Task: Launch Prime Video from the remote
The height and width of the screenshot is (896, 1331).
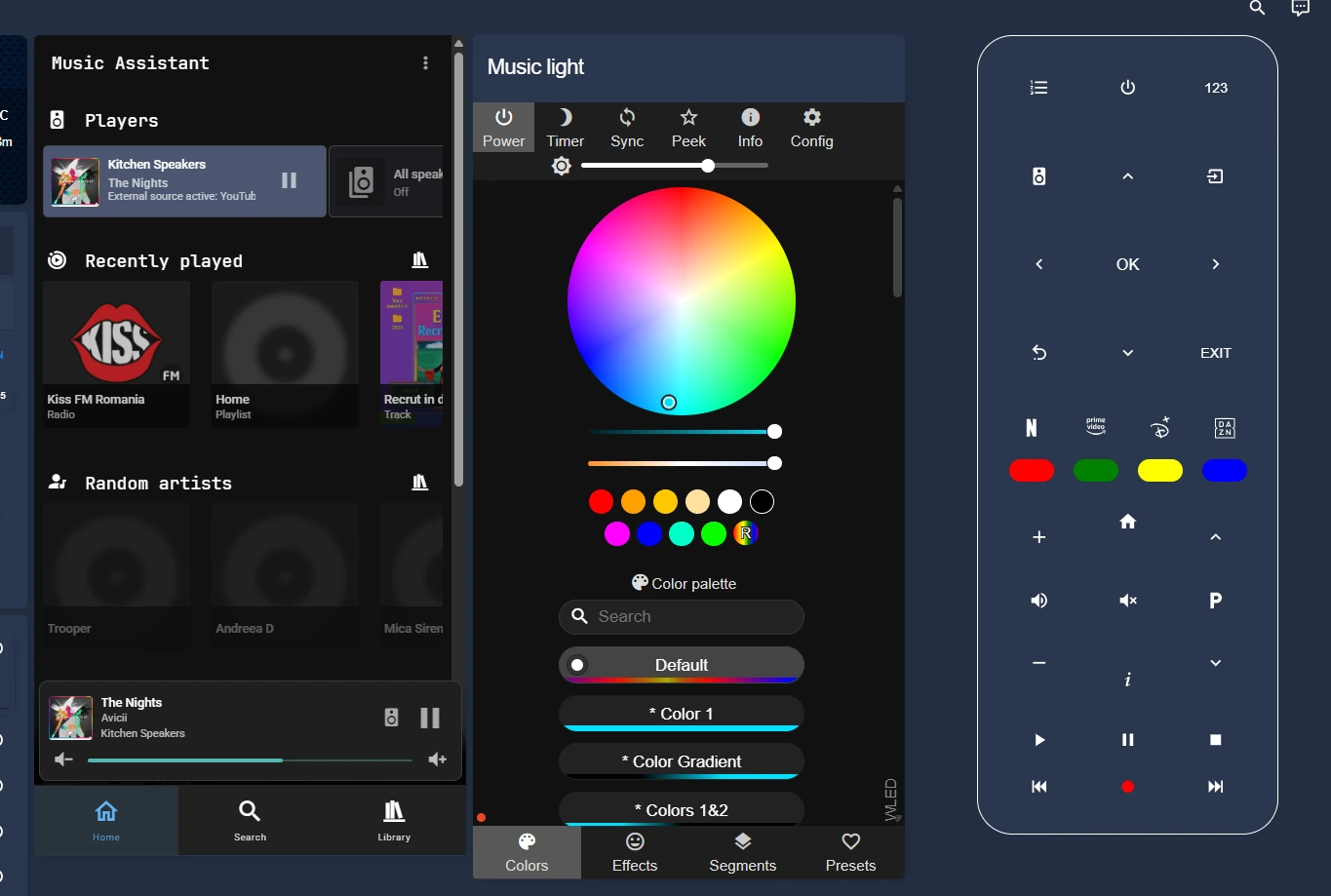Action: (x=1096, y=427)
